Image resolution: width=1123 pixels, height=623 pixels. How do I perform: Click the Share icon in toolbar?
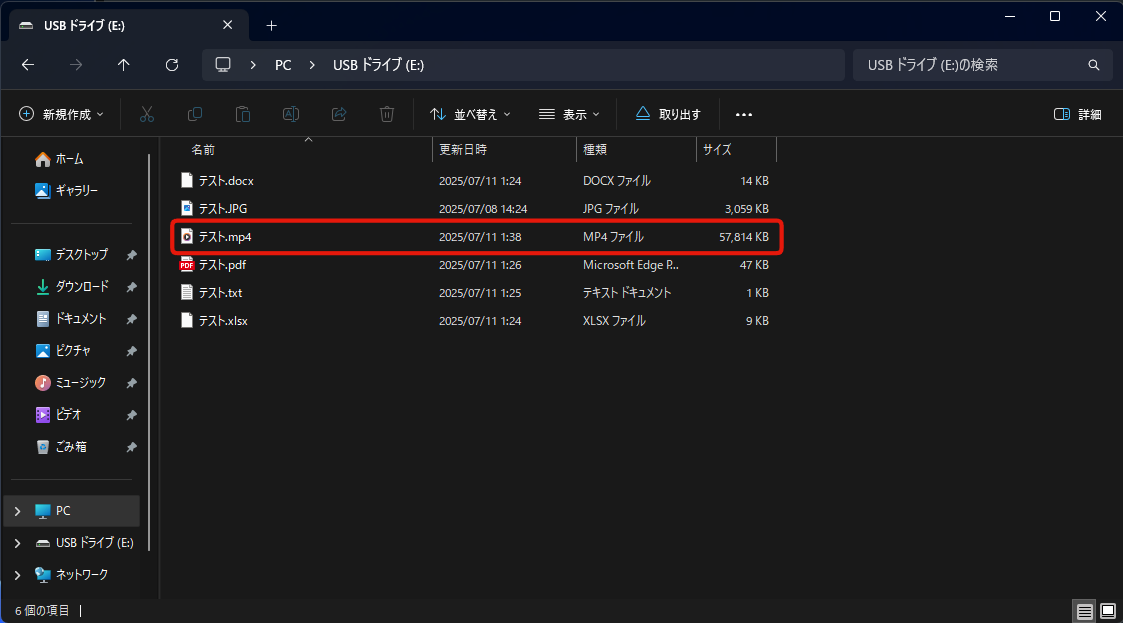coord(339,114)
